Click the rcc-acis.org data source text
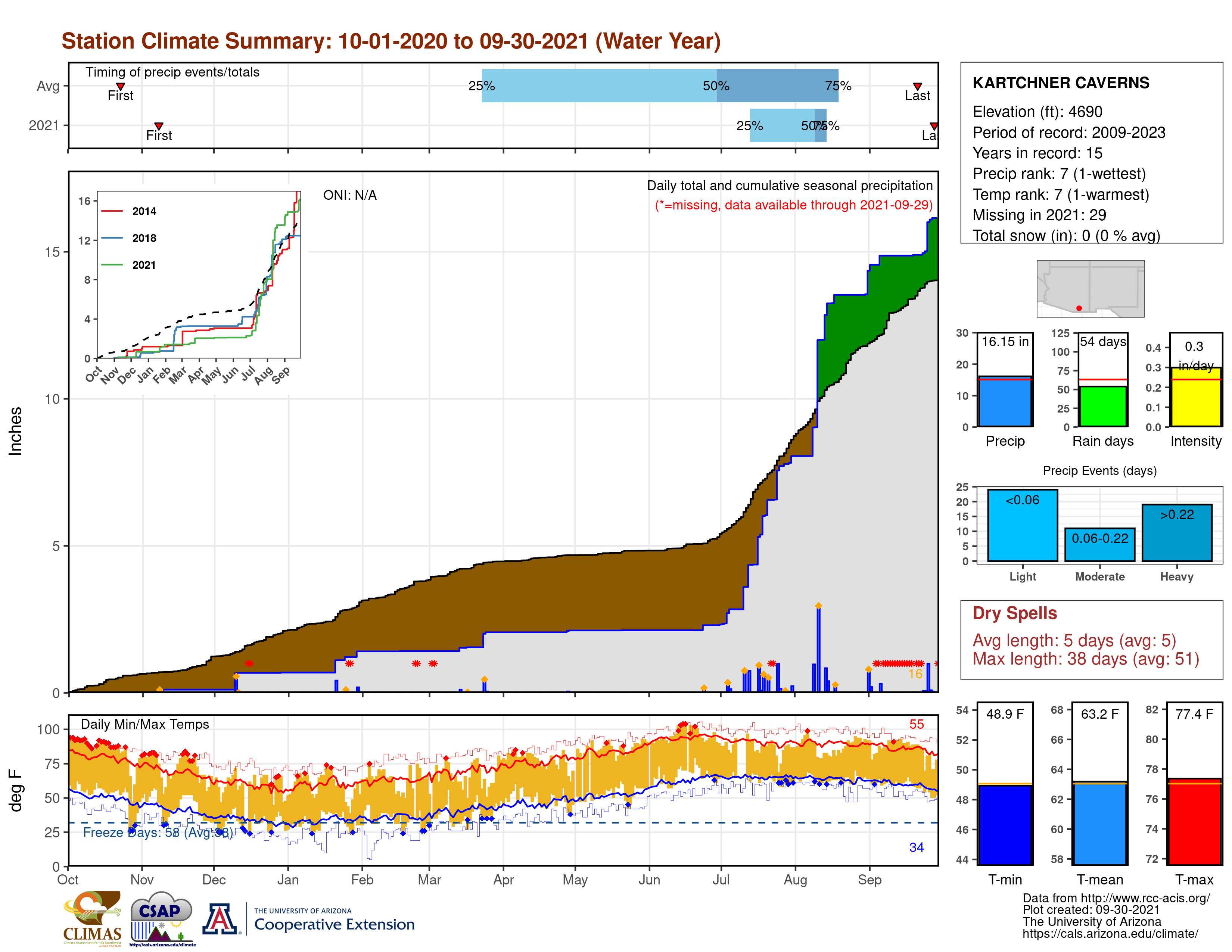 (1116, 898)
